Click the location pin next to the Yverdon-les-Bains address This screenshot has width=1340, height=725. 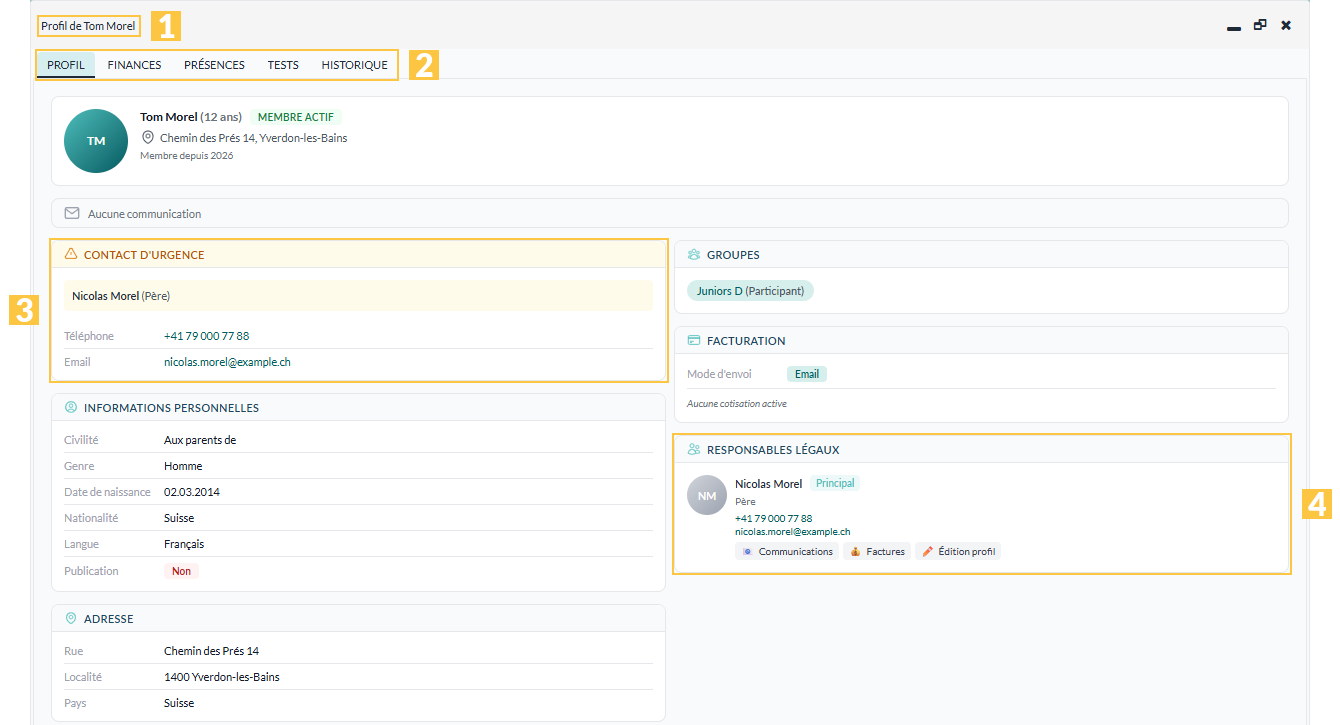(148, 138)
